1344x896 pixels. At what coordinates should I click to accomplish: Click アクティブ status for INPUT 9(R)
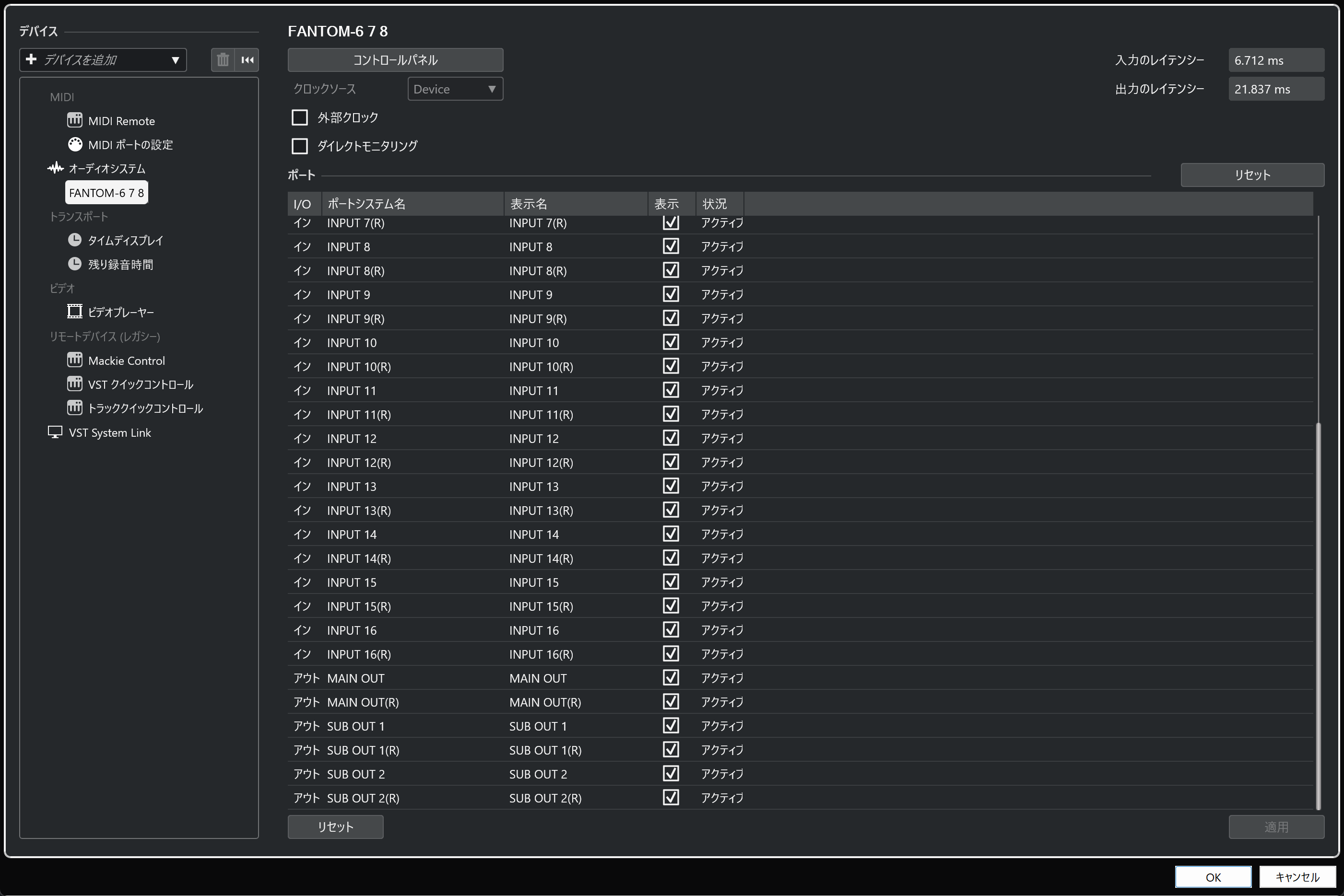(722, 318)
